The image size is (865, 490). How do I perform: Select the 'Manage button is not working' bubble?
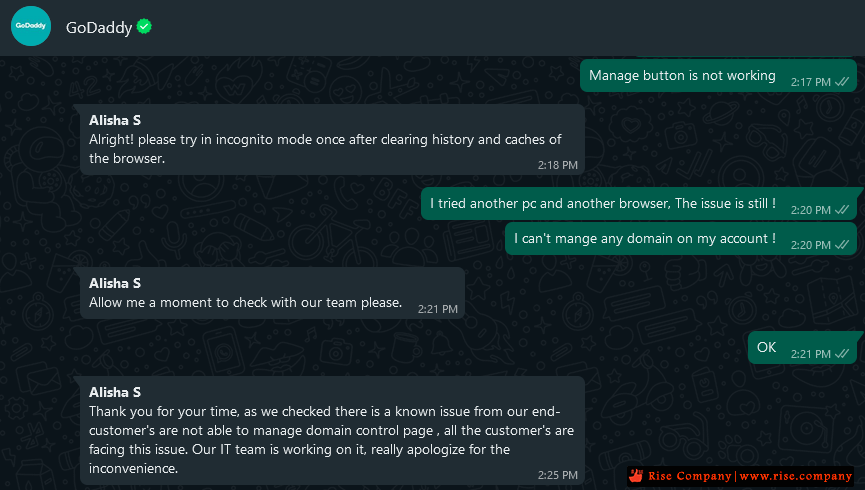click(718, 76)
